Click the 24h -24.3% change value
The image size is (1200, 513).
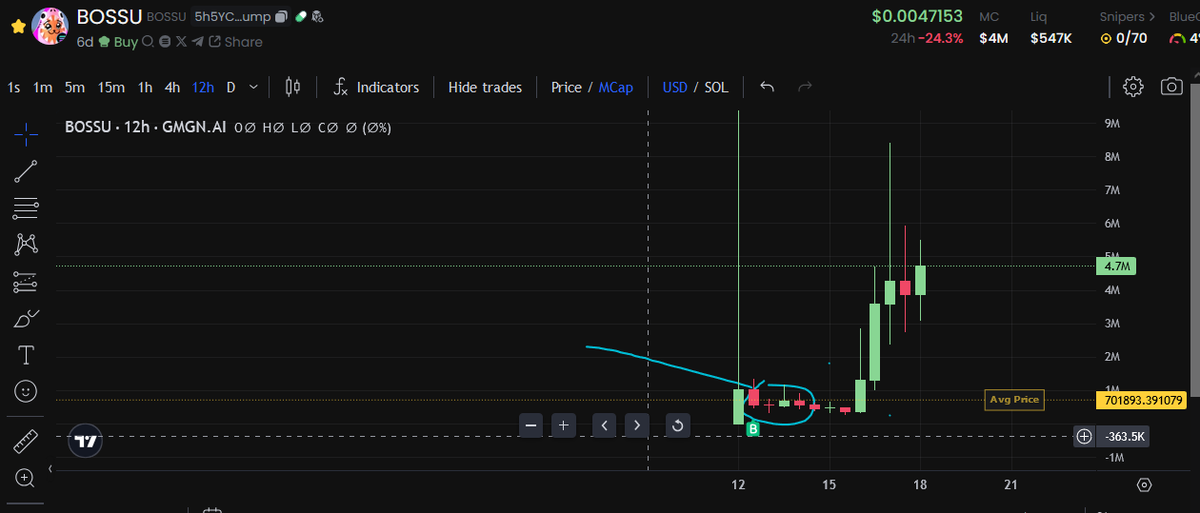[x=926, y=38]
